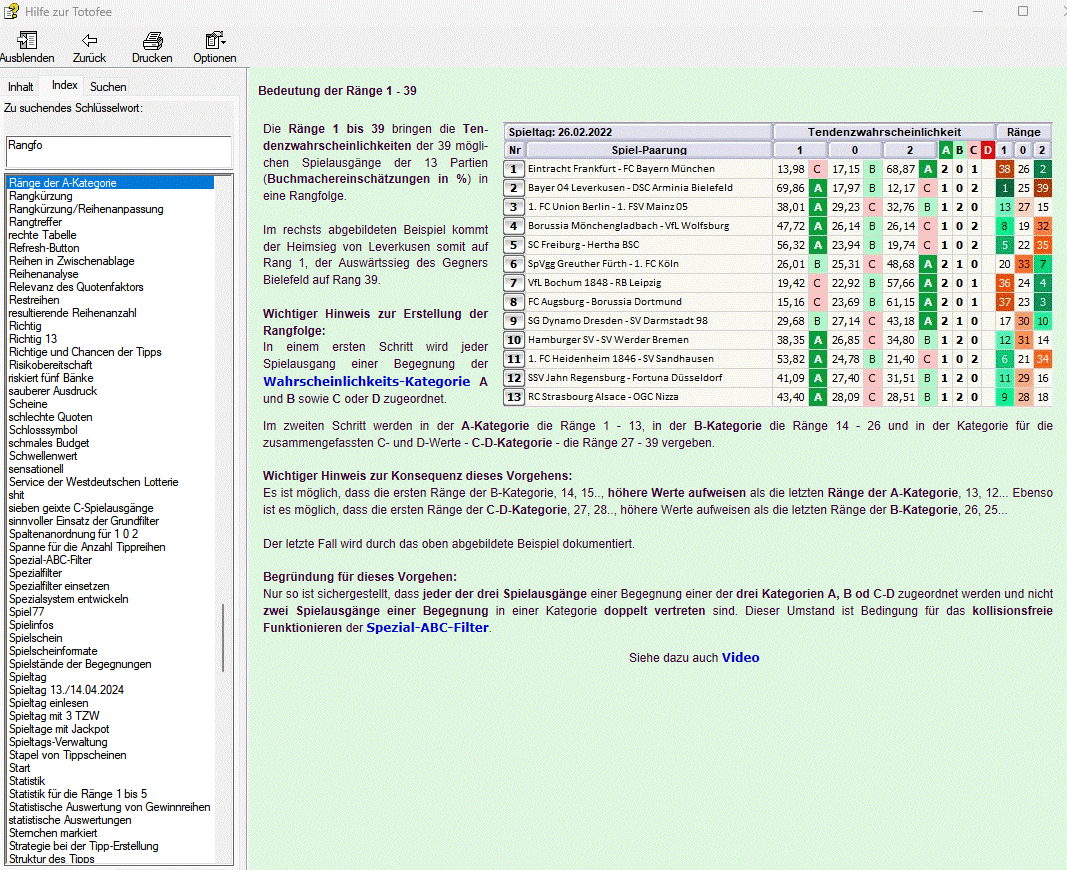Click the Drucken printer icon
The width and height of the screenshot is (1067, 870).
(x=152, y=41)
